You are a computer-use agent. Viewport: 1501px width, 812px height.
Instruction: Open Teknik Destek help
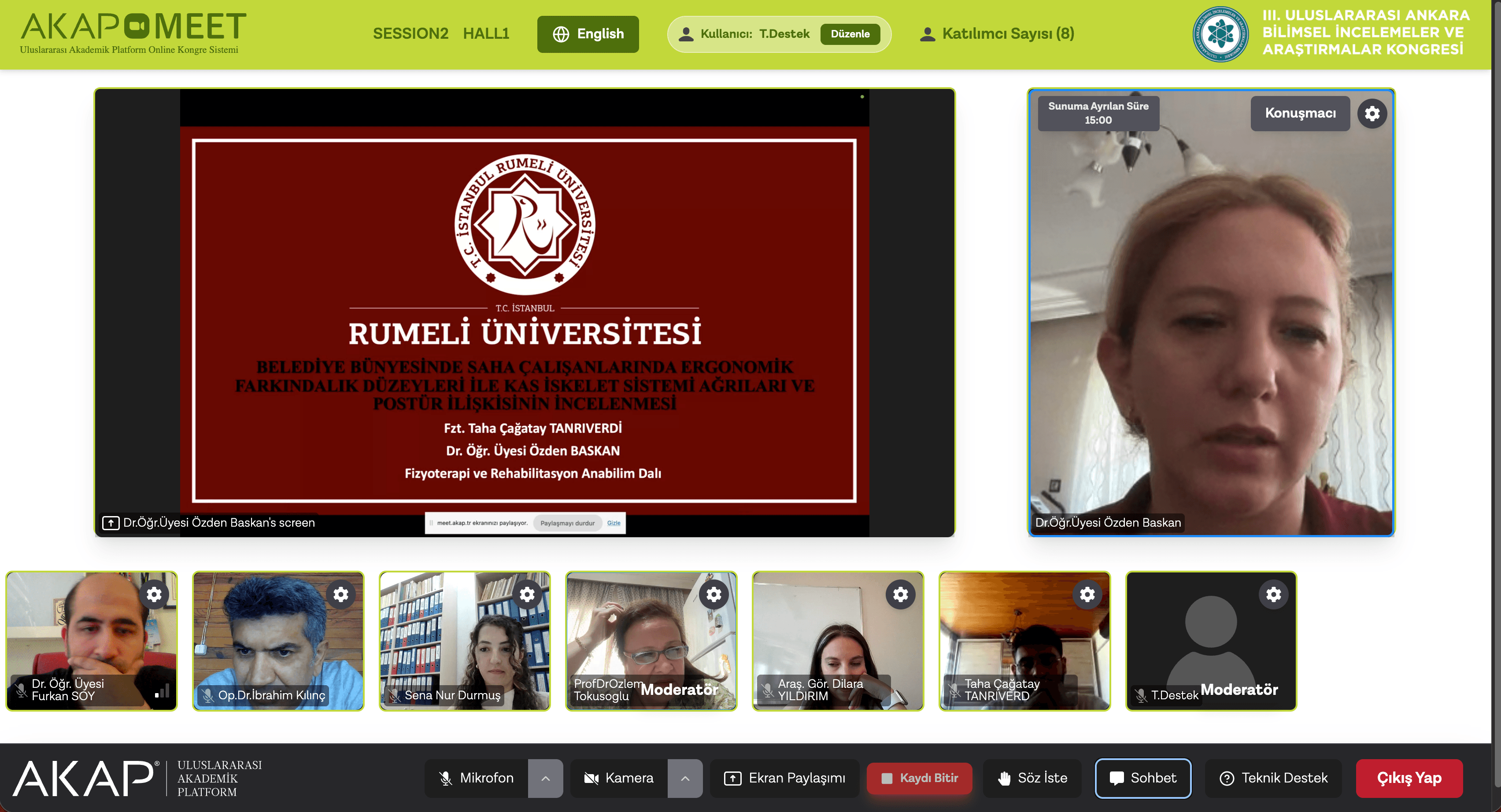[x=1273, y=778]
